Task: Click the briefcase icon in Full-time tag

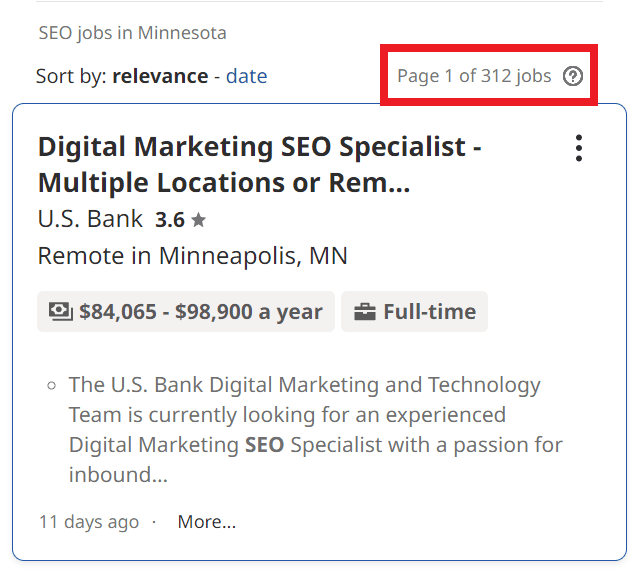Action: [364, 311]
